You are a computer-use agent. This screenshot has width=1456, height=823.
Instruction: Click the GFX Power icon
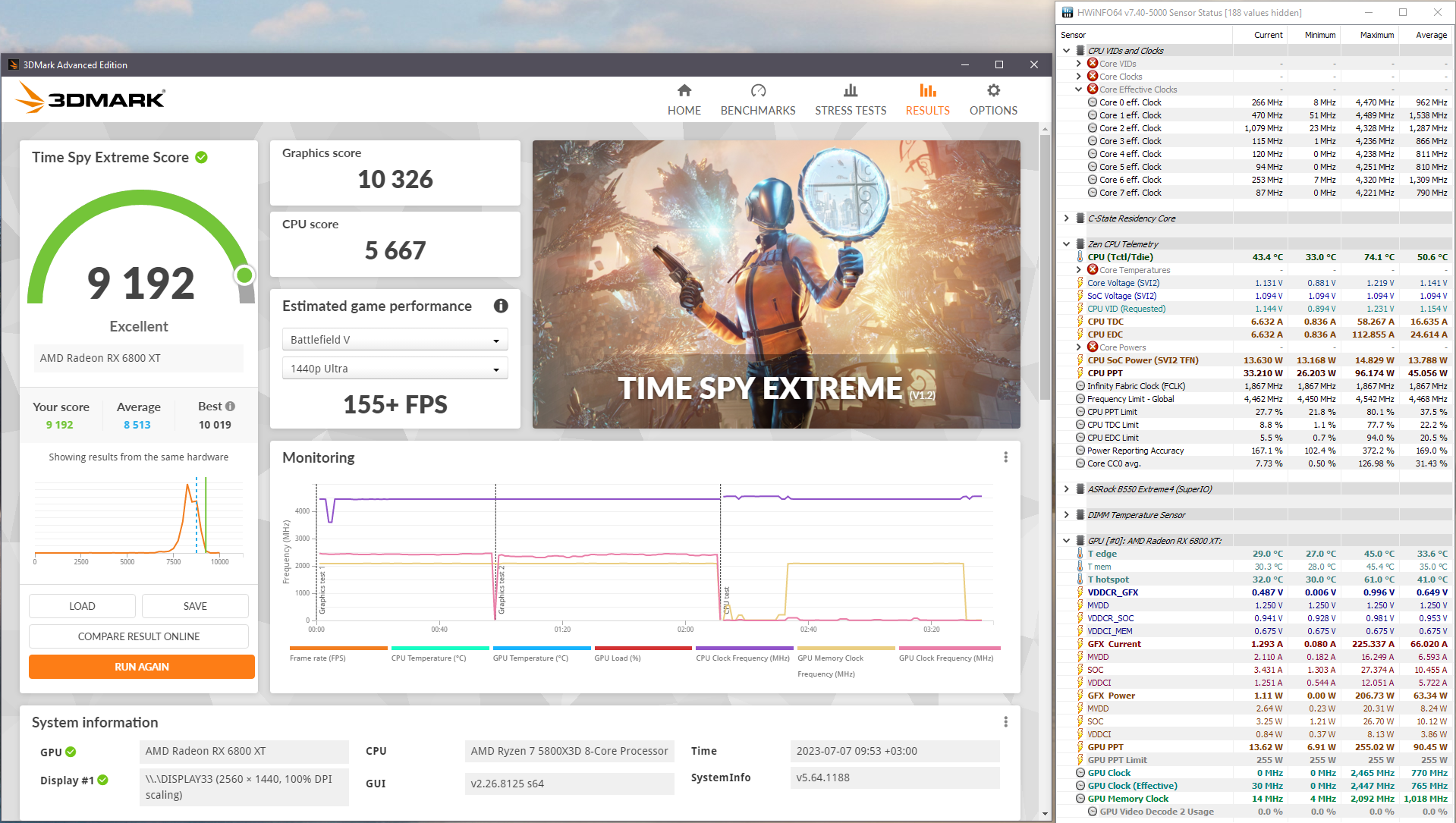point(1080,696)
